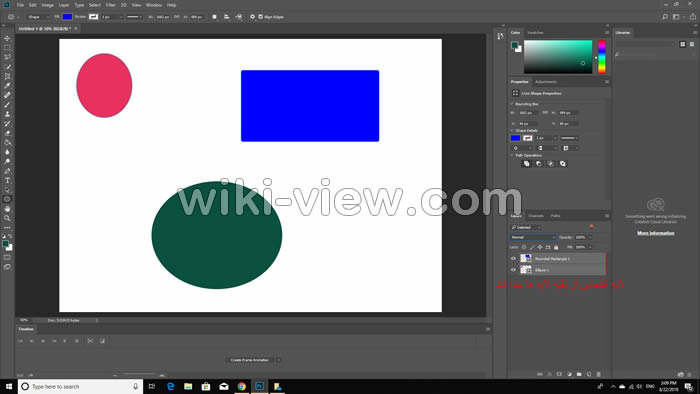700x394 pixels.
Task: Open the Shape tool mode dropdown
Action: [x=38, y=17]
